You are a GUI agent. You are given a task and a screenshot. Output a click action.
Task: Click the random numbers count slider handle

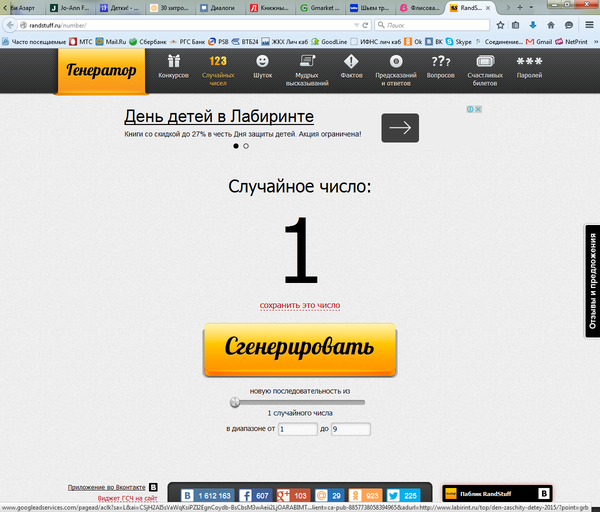click(x=235, y=403)
